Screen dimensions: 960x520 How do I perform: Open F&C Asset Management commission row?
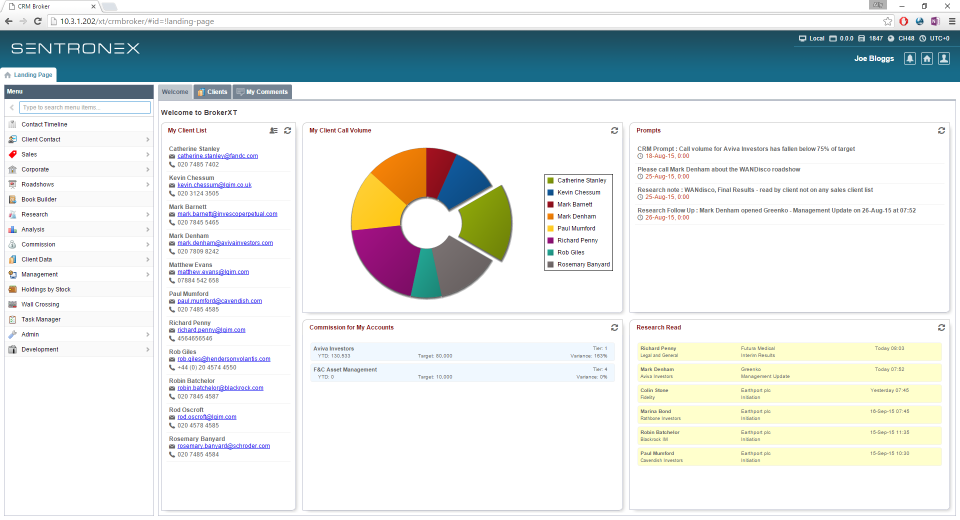(460, 373)
